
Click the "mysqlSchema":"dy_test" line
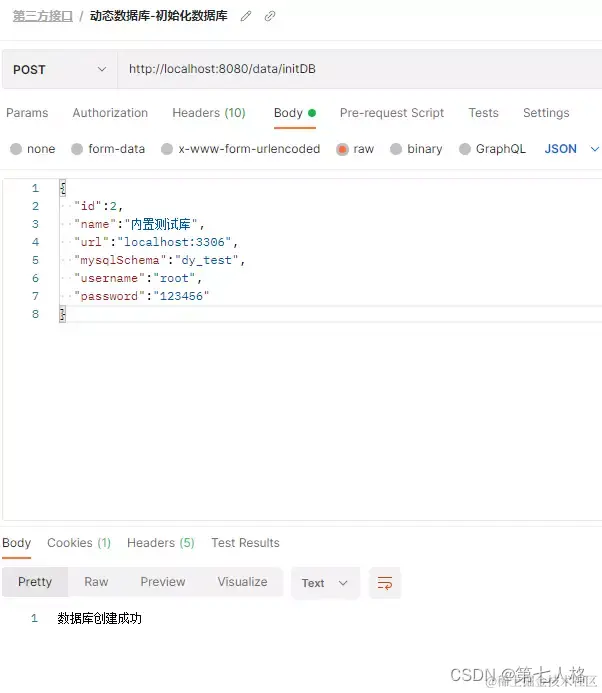click(159, 260)
